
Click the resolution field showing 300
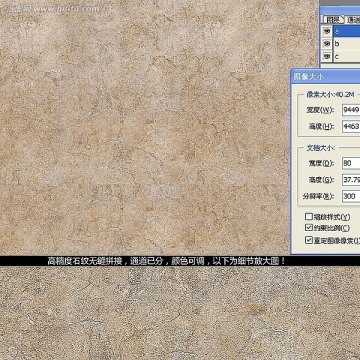[x=351, y=196]
